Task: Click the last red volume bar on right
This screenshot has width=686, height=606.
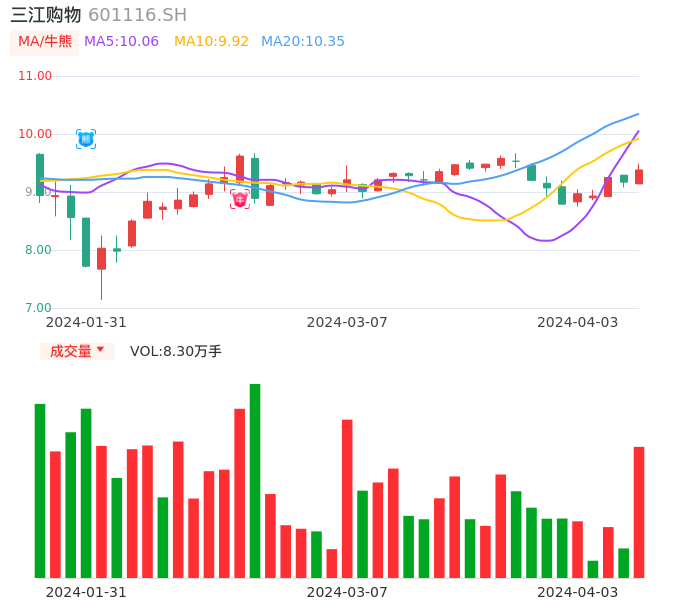Action: pyautogui.click(x=639, y=512)
